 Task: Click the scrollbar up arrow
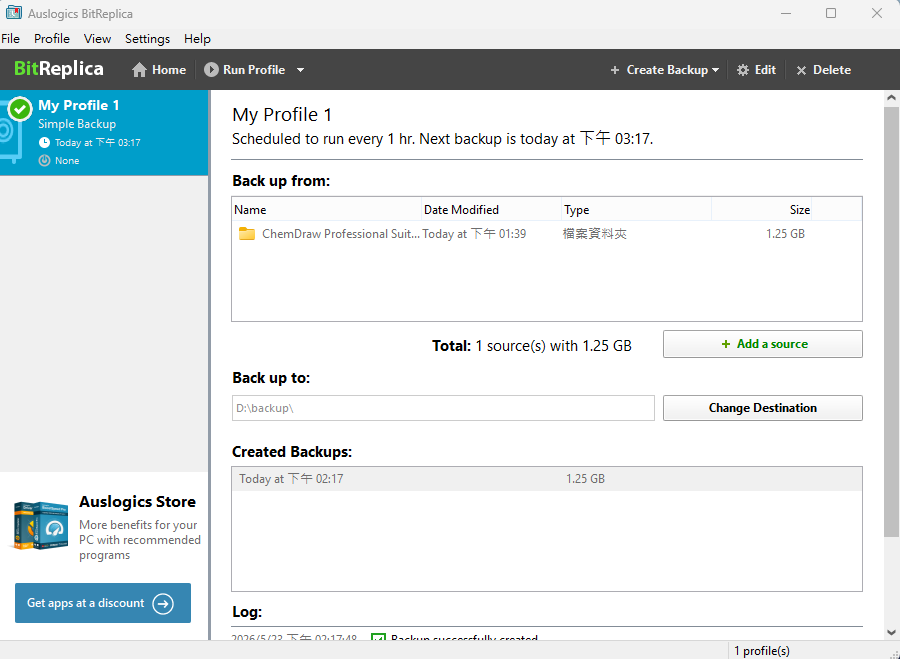click(x=891, y=98)
